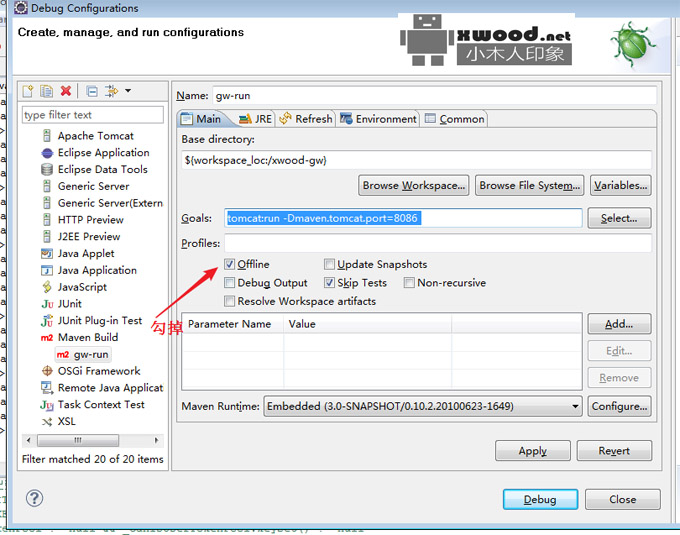The height and width of the screenshot is (535, 680).
Task: Select the JUnit icon
Action: tap(47, 304)
